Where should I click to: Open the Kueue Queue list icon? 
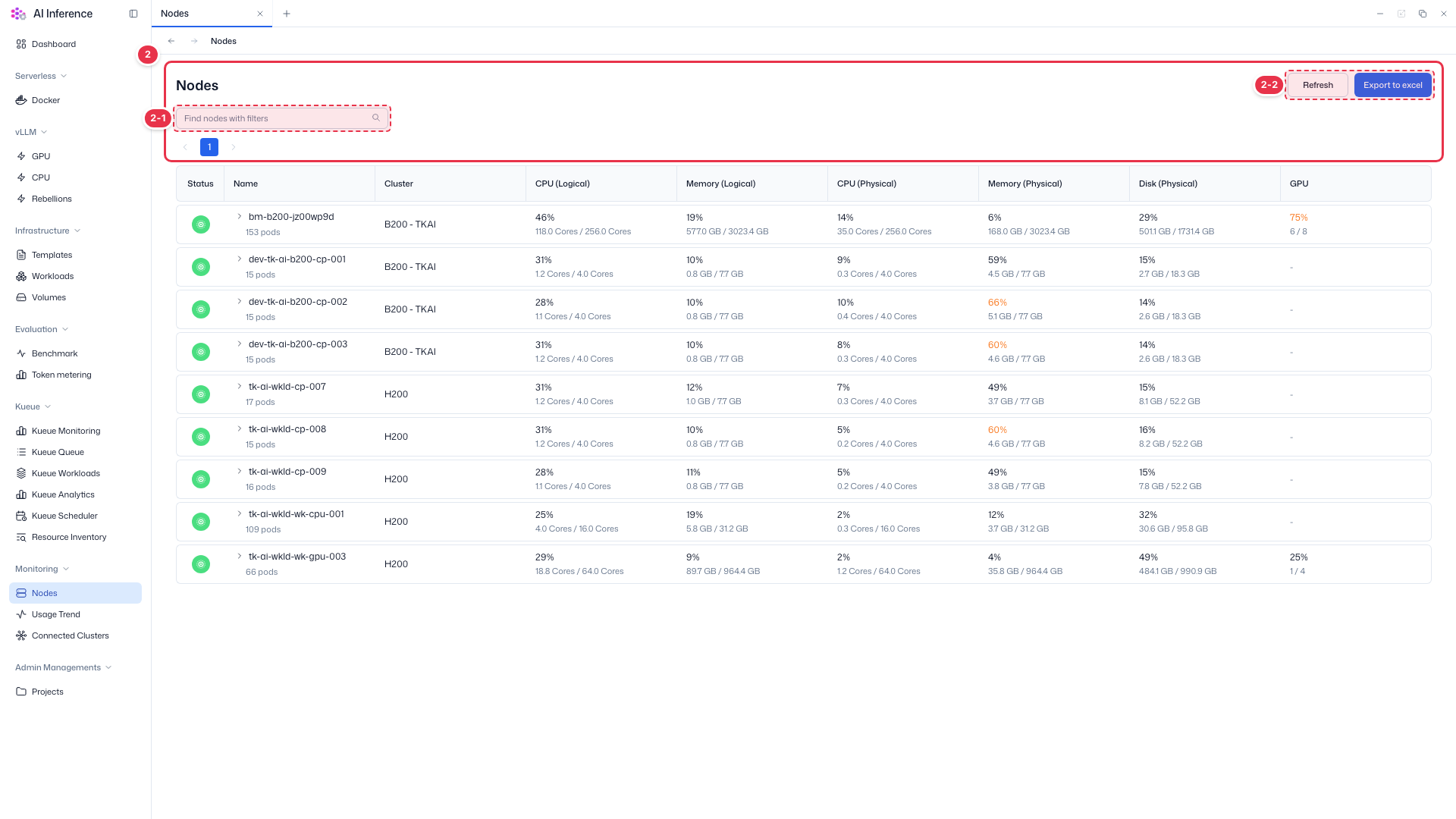21,452
